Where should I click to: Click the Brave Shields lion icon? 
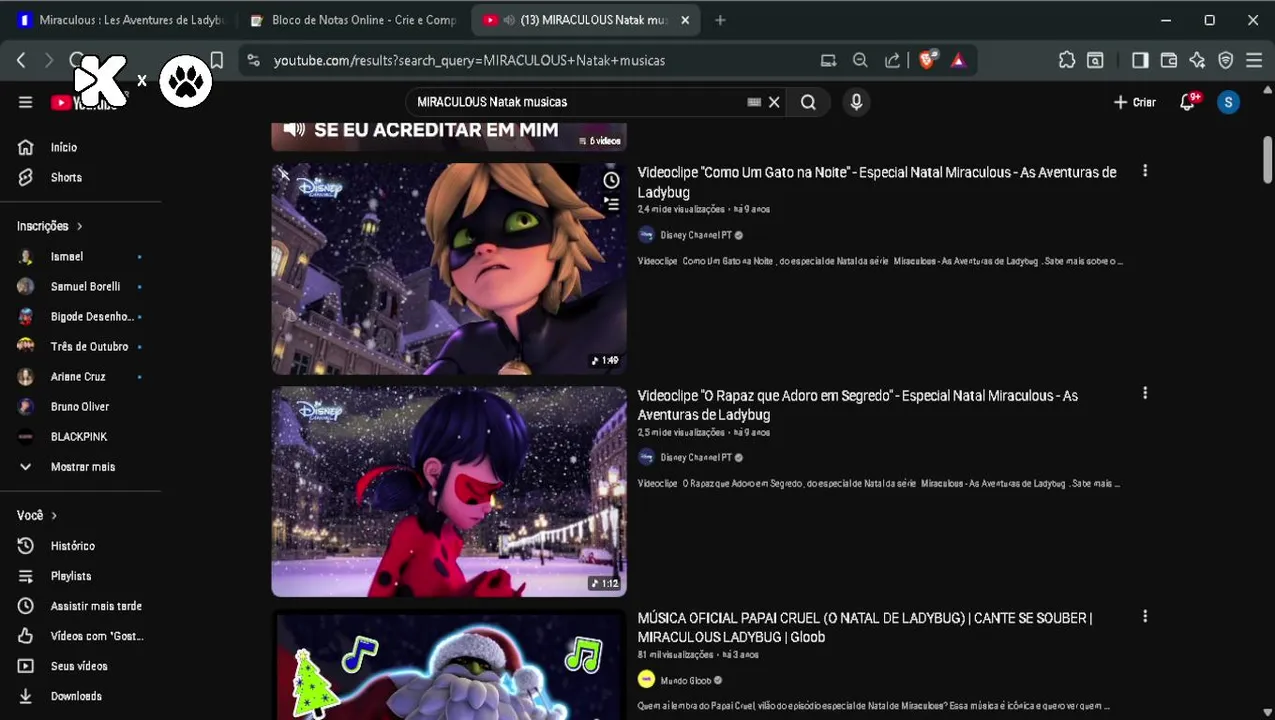tap(927, 60)
